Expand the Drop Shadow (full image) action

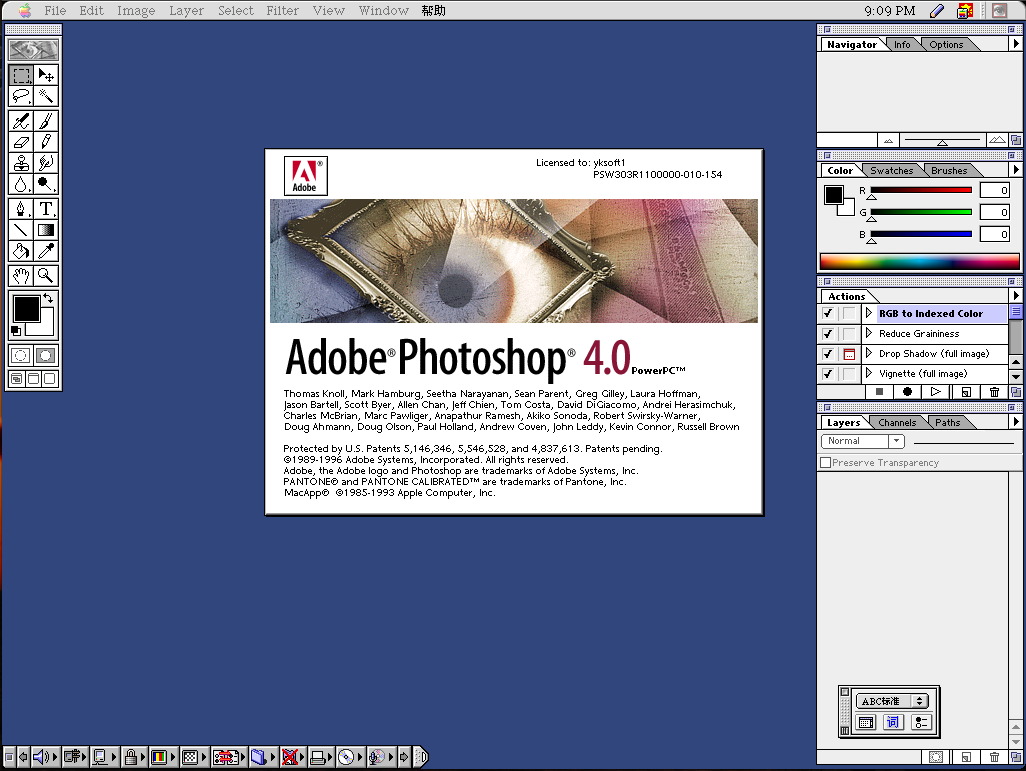point(869,353)
